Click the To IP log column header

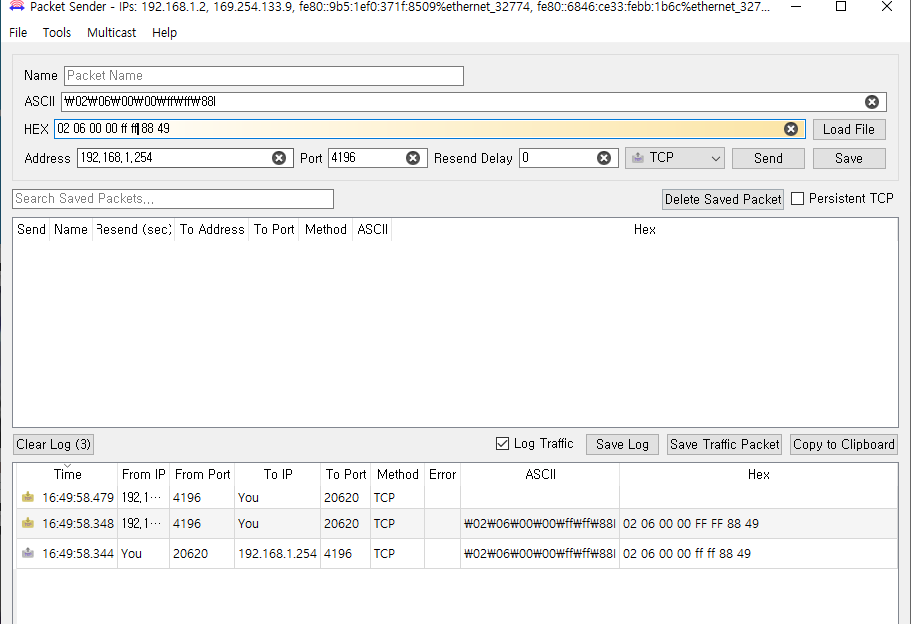pos(278,474)
